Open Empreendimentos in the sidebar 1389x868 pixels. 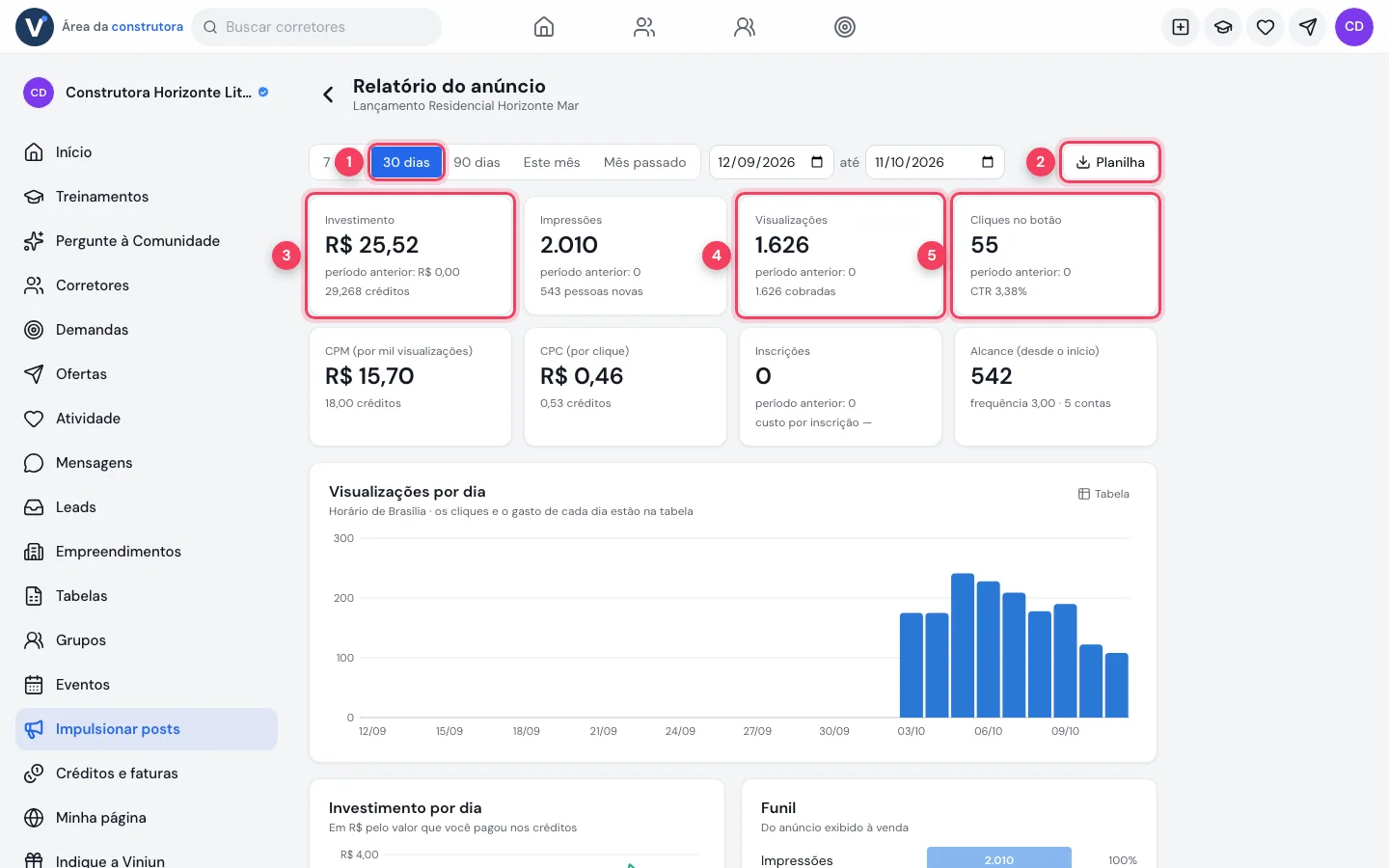point(147,552)
